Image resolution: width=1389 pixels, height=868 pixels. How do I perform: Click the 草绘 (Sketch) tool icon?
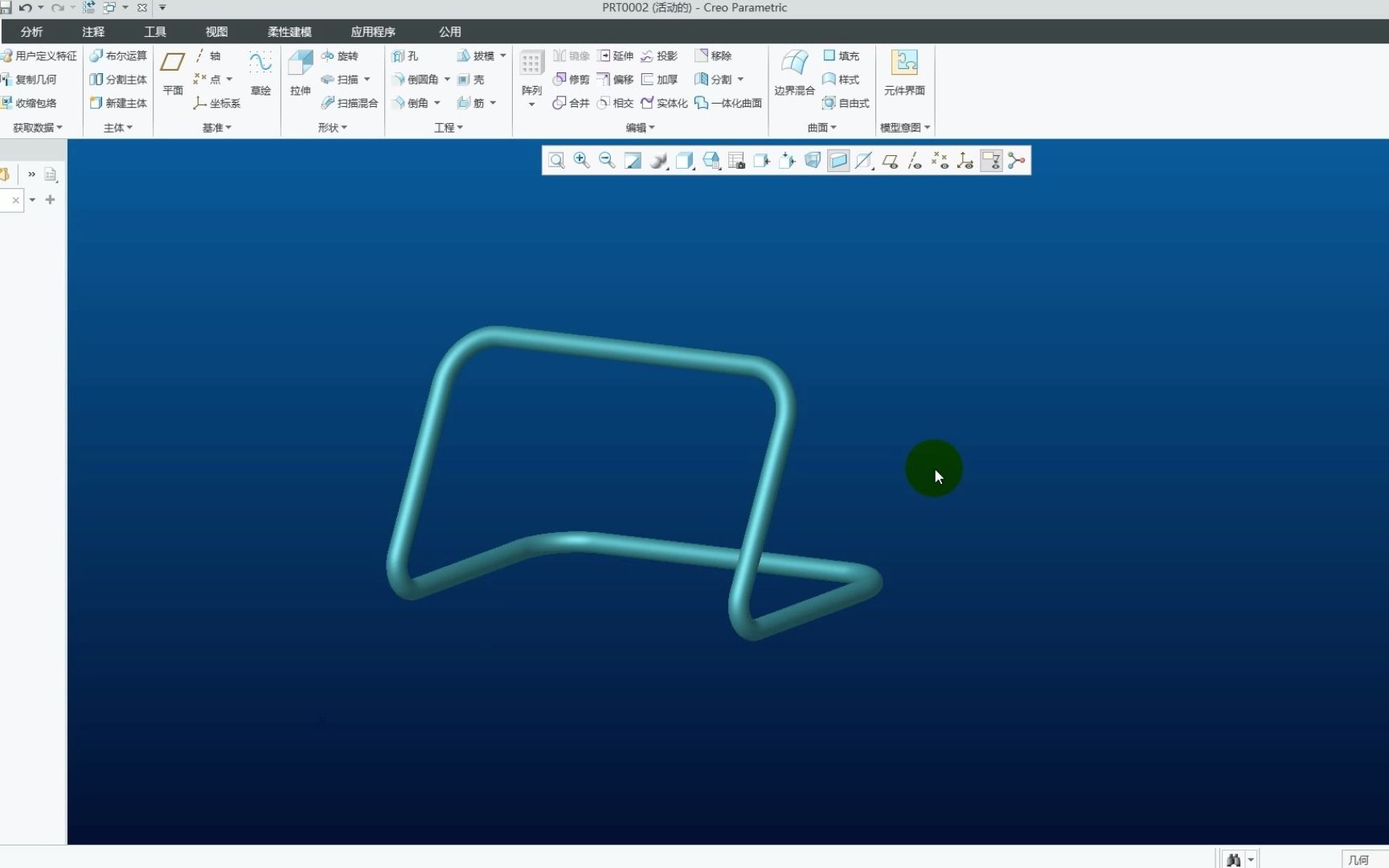260,72
